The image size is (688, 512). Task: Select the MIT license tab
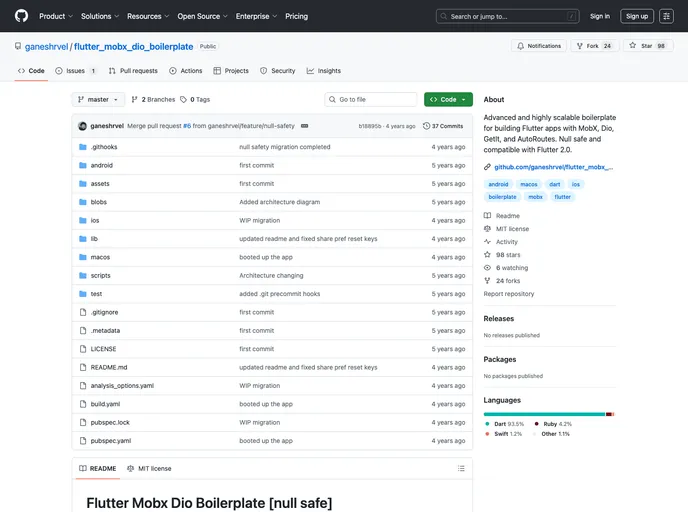(x=149, y=469)
